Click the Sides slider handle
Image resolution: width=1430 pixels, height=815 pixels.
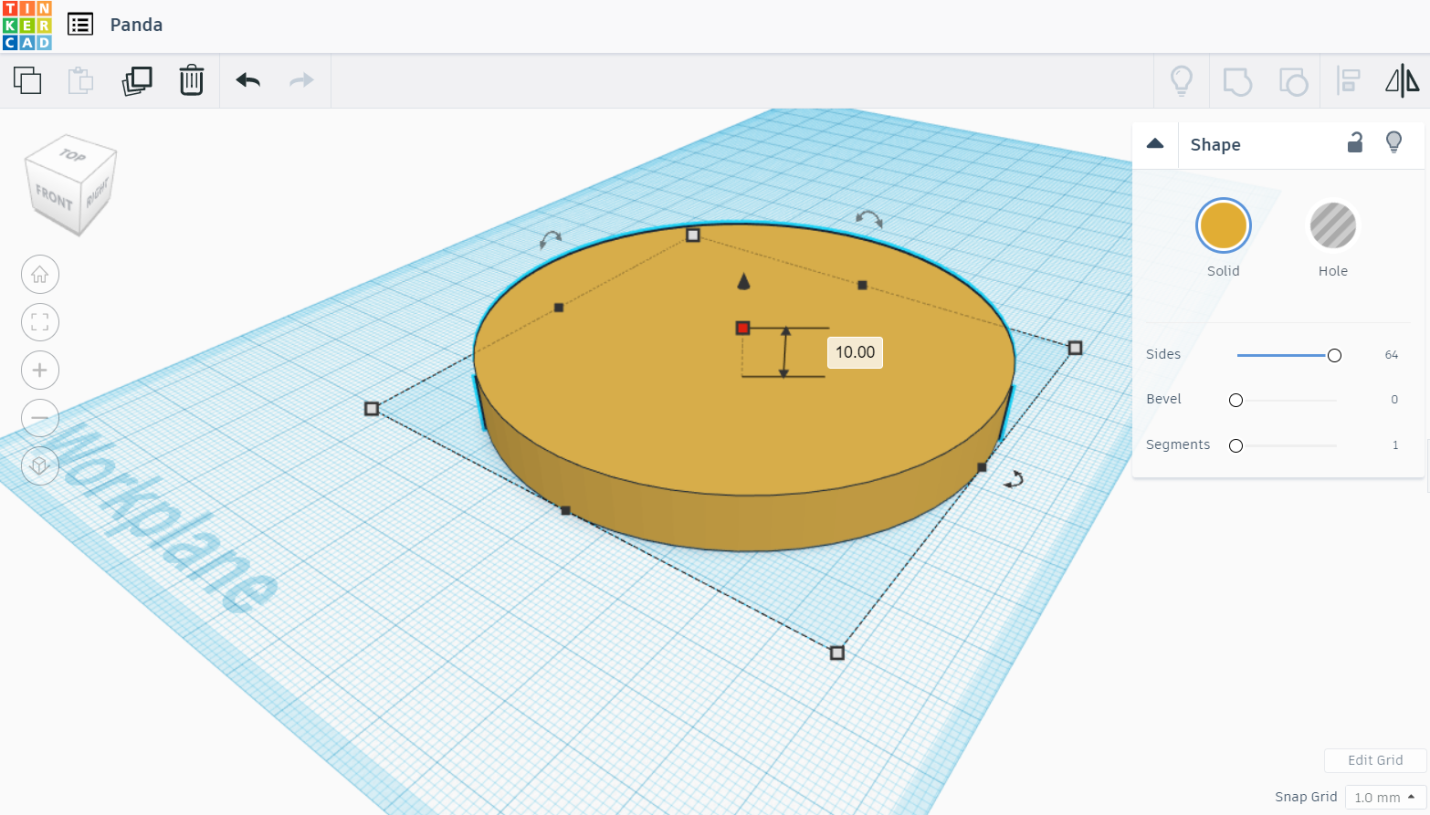1334,355
